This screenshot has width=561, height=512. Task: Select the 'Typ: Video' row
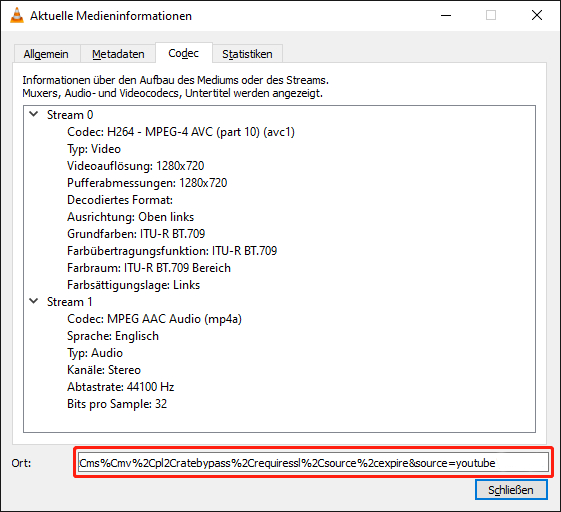(94, 149)
